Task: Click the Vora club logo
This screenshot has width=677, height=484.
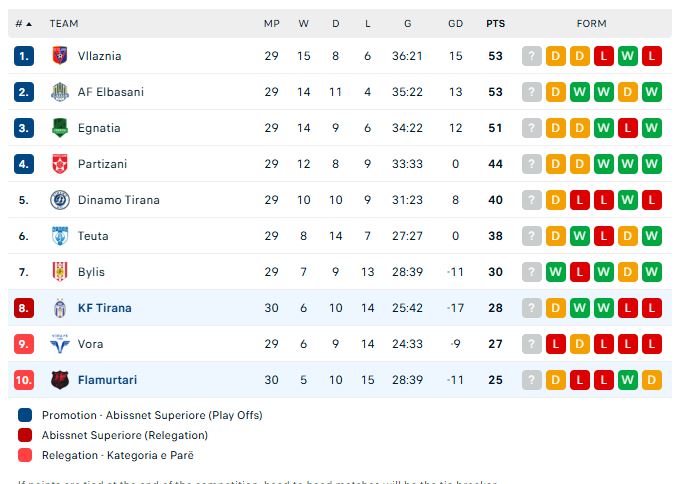Action: [60, 344]
